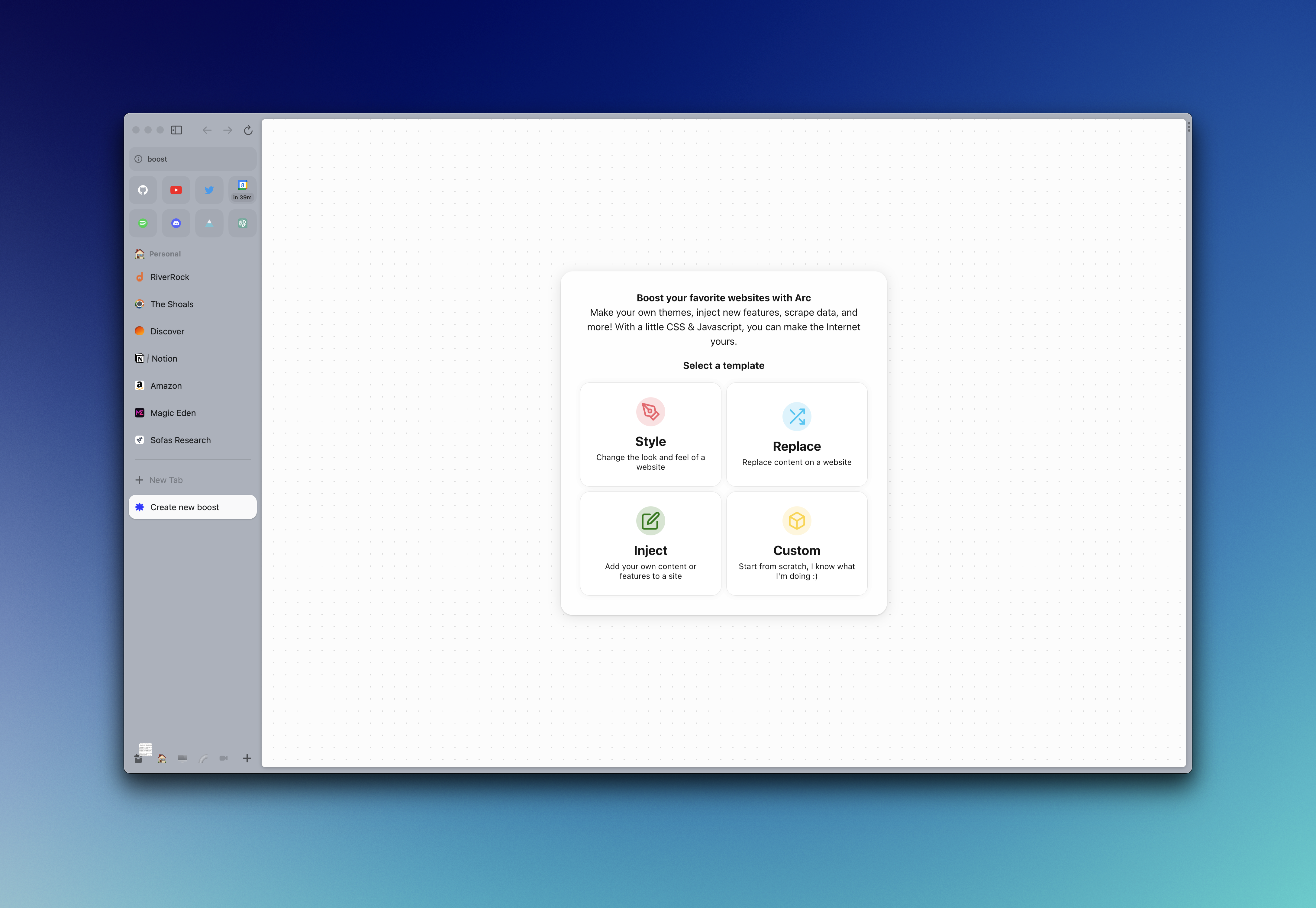Open the Sofas Research pinned tab

click(193, 440)
